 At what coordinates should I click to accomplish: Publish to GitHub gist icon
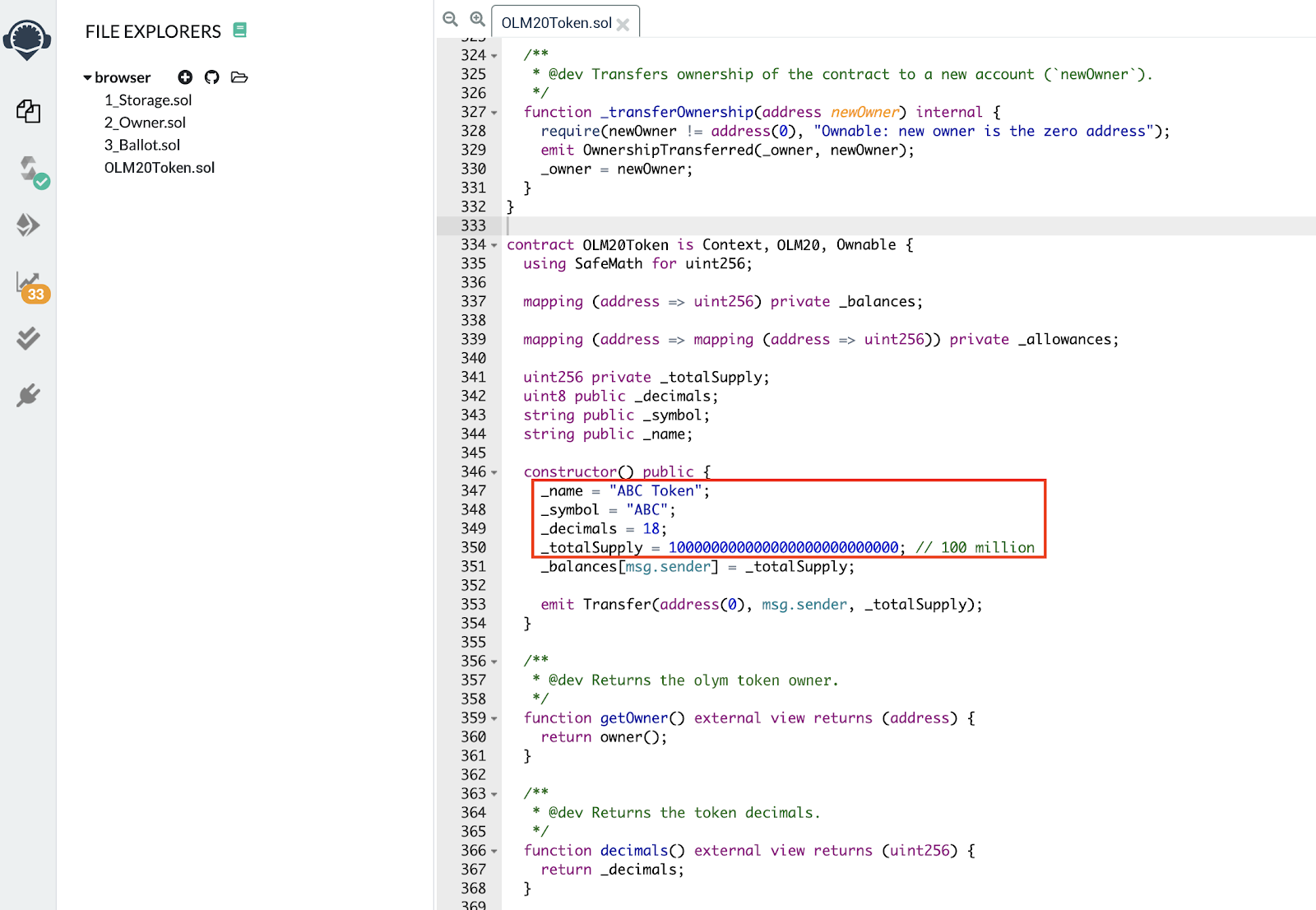(x=212, y=77)
